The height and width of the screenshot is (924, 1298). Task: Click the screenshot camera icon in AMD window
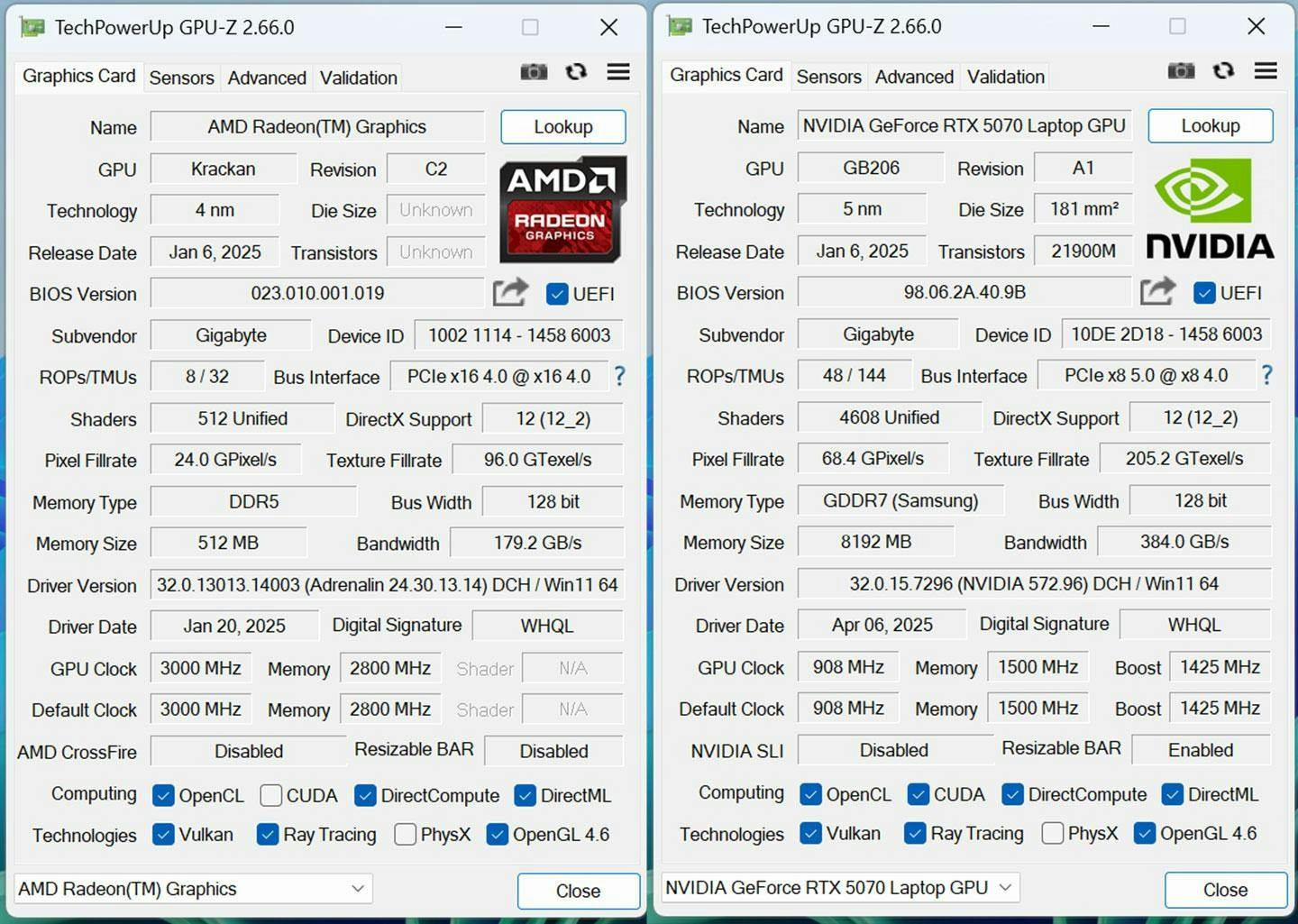tap(534, 72)
